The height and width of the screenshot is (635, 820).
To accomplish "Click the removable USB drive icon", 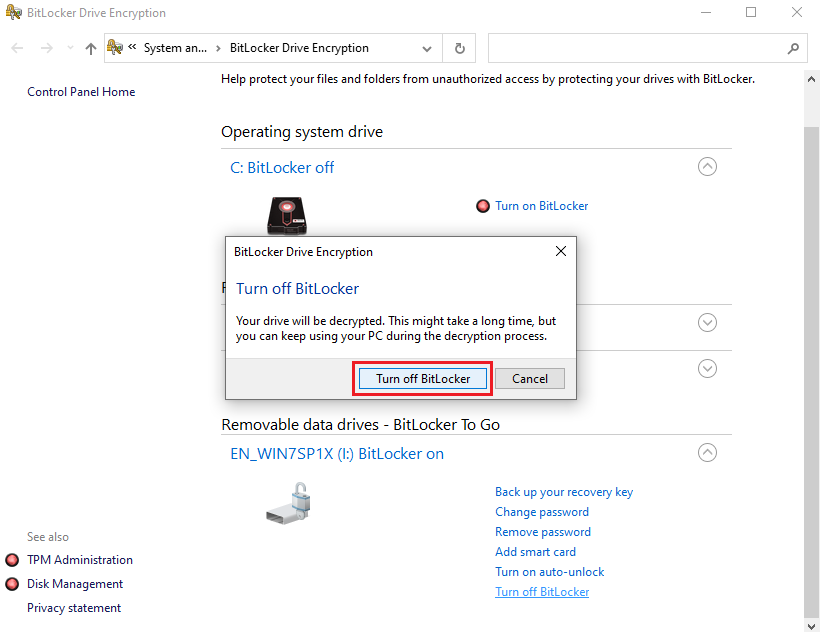I will tap(289, 505).
